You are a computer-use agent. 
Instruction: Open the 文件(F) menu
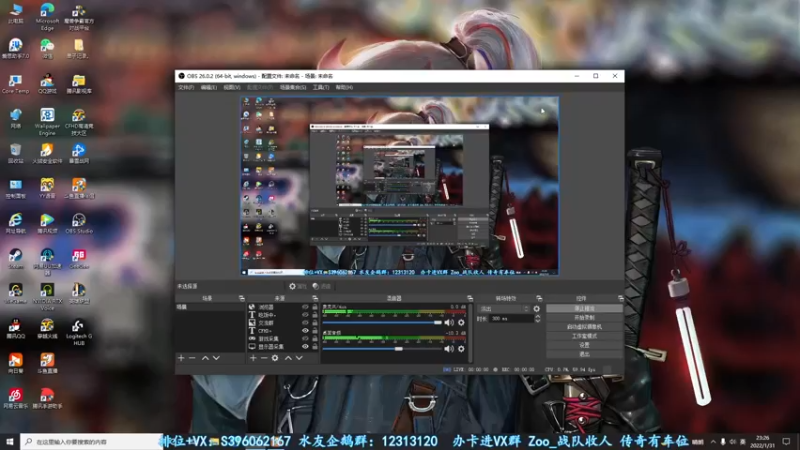(x=186, y=88)
